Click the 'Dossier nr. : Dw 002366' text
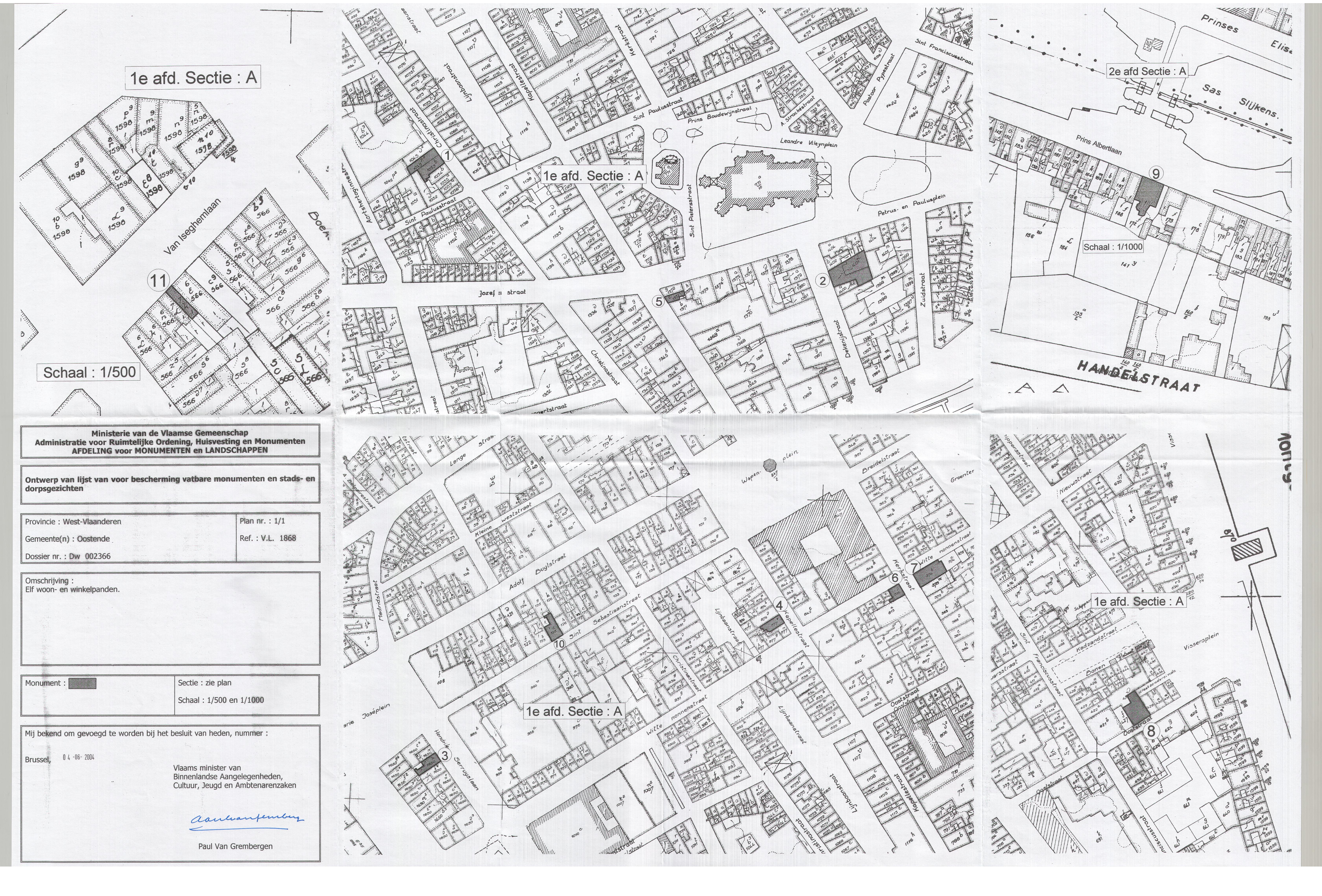Screen dimensions: 1322x896 click(x=68, y=556)
